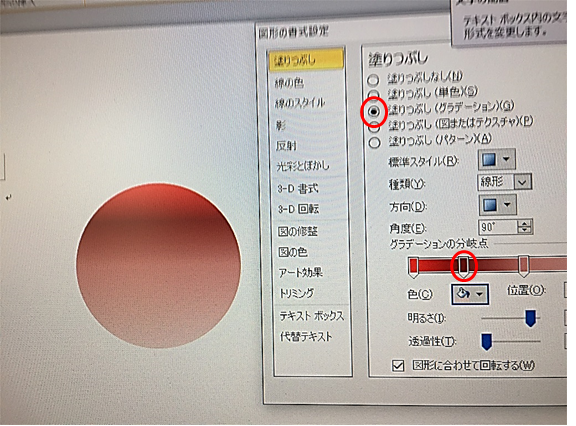Click the 角度 spinner arrows
576x426 pixels.
[x=525, y=227]
